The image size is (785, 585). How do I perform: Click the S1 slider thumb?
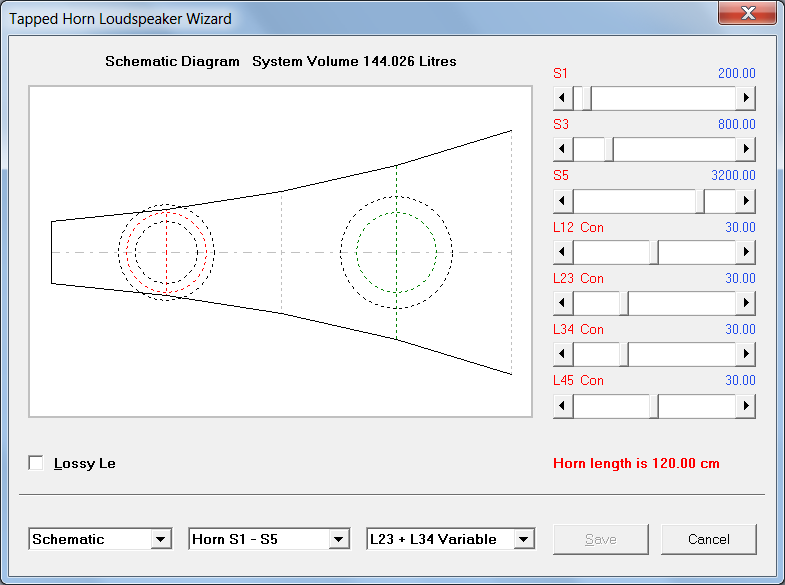586,98
